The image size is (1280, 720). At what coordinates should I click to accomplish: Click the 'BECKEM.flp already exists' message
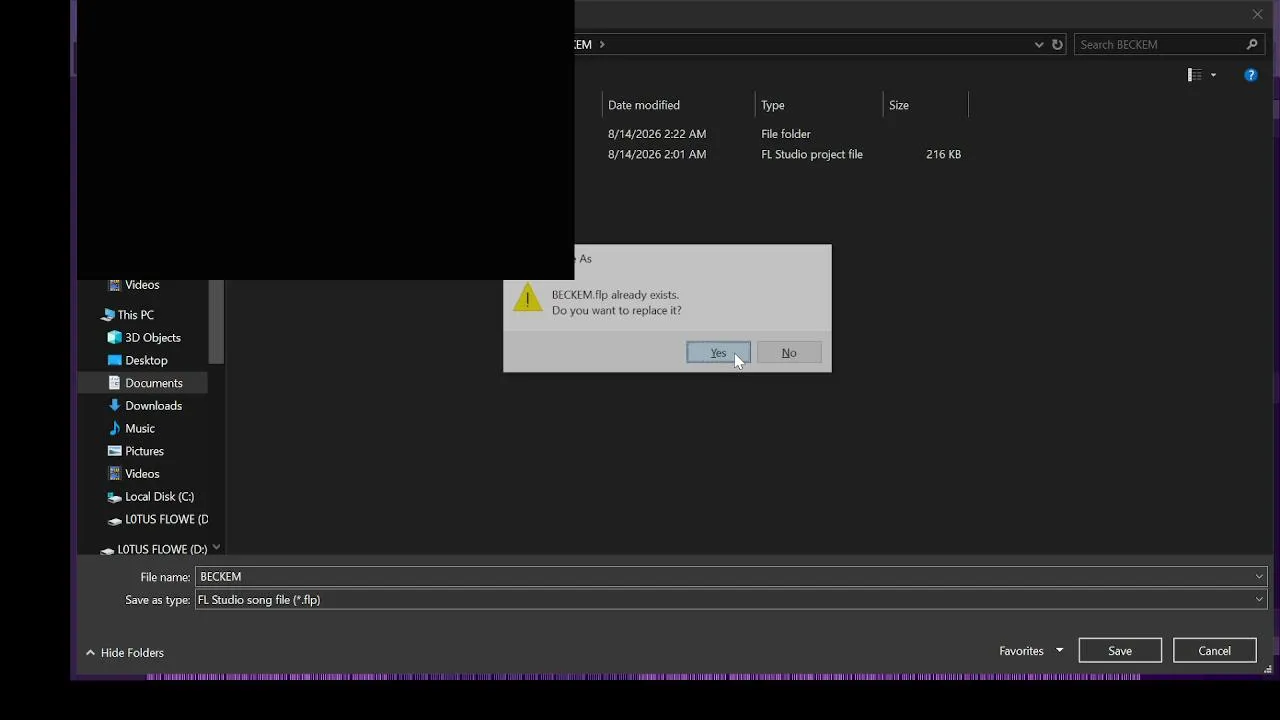click(615, 295)
